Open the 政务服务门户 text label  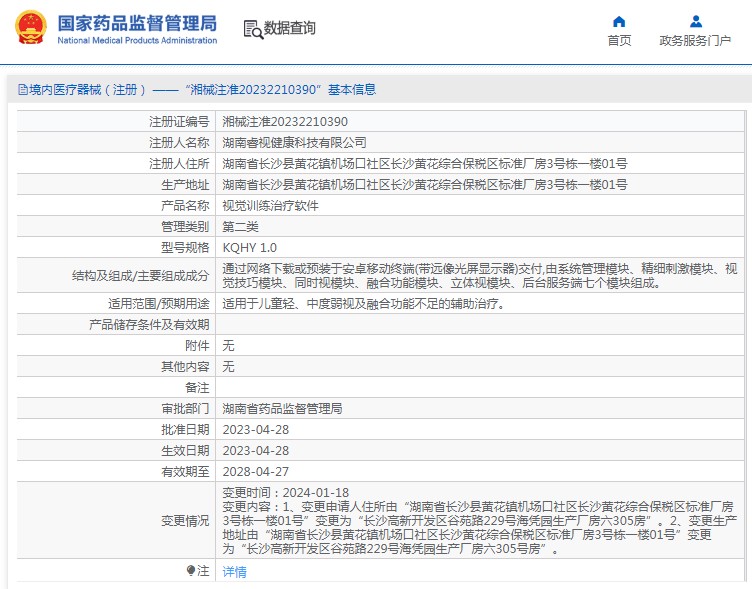(695, 41)
